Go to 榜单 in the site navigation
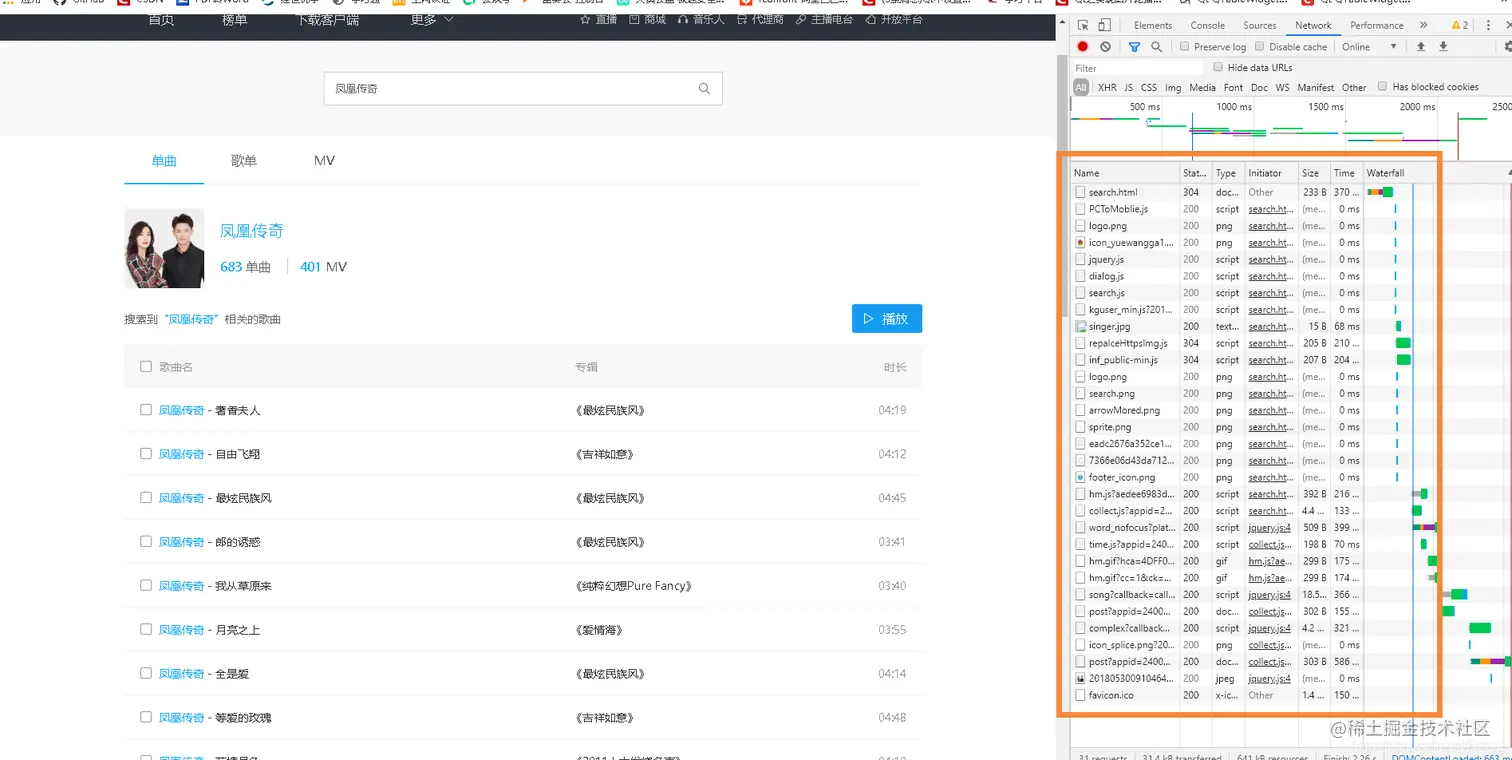This screenshot has height=760, width=1512. [x=234, y=19]
